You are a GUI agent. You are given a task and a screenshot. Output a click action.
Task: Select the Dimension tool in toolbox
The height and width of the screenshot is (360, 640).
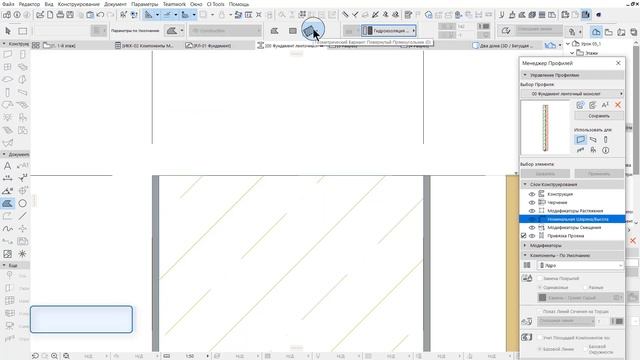click(8, 178)
